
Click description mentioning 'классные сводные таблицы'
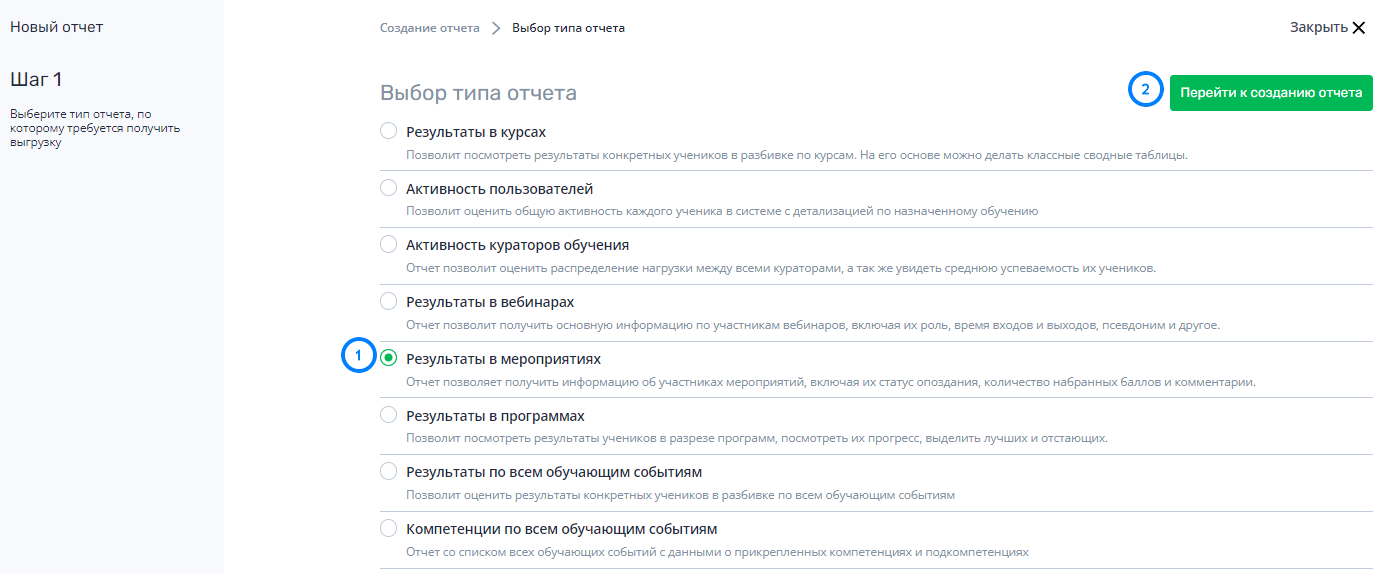797,155
